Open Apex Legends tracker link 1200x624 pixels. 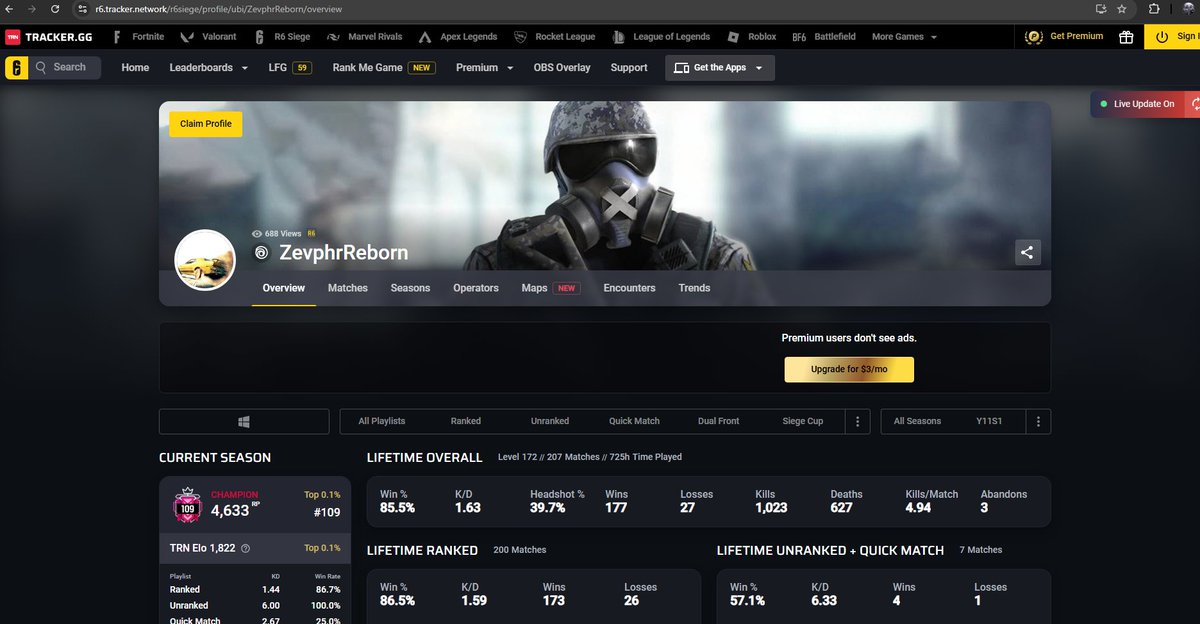(x=456, y=37)
